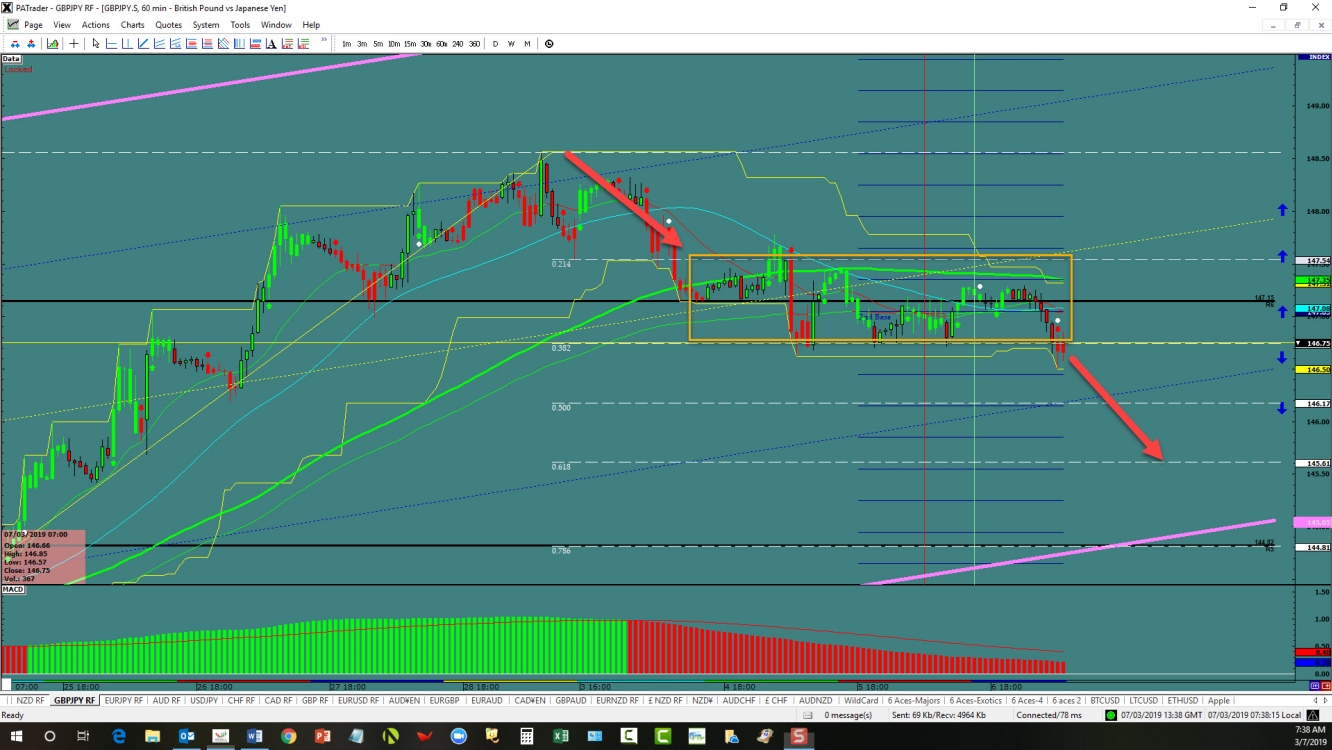Open the Windows Start menu

[x=15, y=736]
